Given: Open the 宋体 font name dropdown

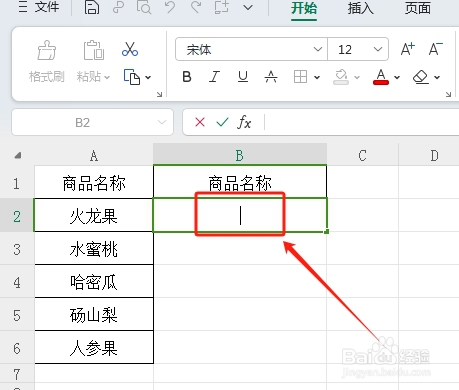Looking at the screenshot, I should pyautogui.click(x=318, y=49).
